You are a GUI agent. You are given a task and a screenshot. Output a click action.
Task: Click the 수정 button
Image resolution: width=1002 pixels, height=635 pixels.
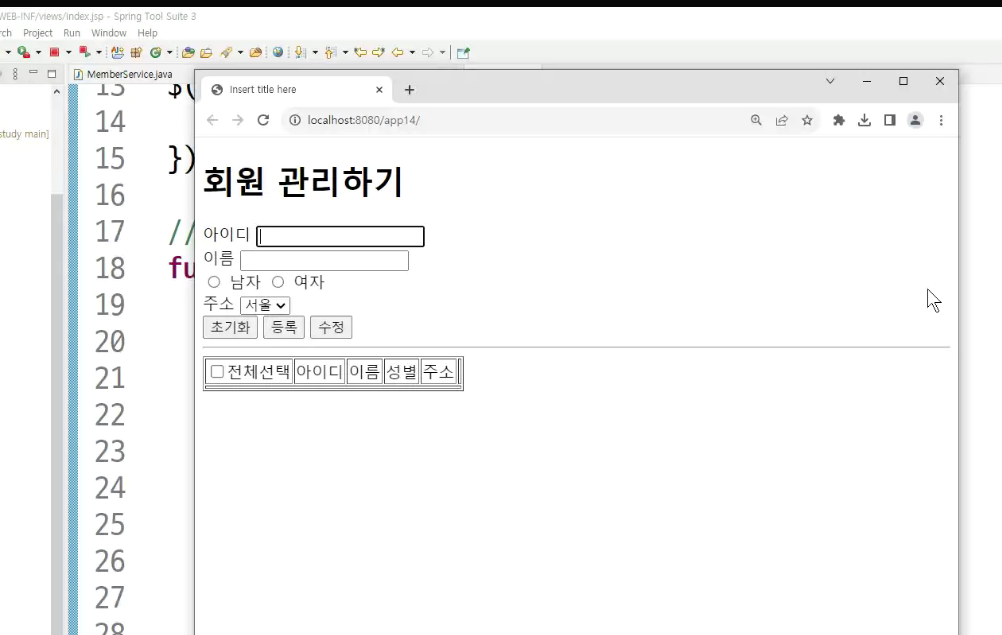(331, 327)
